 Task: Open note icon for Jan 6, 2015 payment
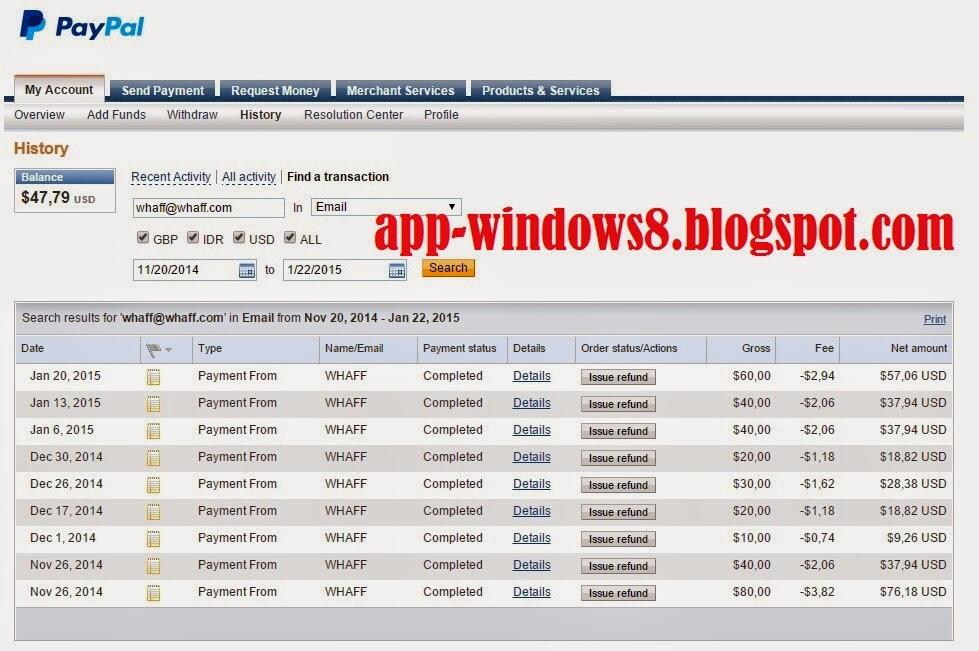coord(153,431)
